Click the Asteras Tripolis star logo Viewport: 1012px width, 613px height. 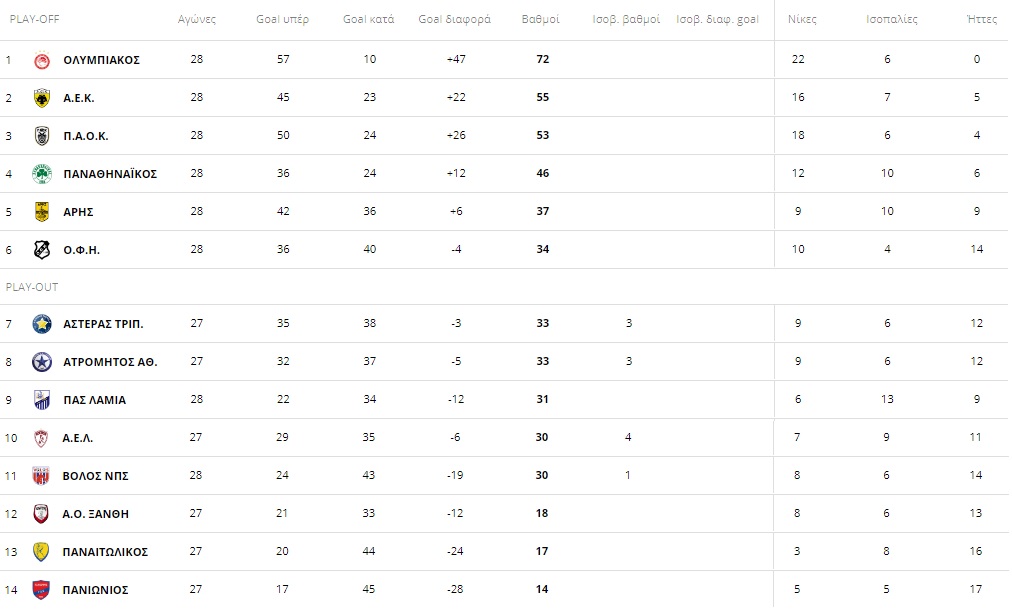42,324
